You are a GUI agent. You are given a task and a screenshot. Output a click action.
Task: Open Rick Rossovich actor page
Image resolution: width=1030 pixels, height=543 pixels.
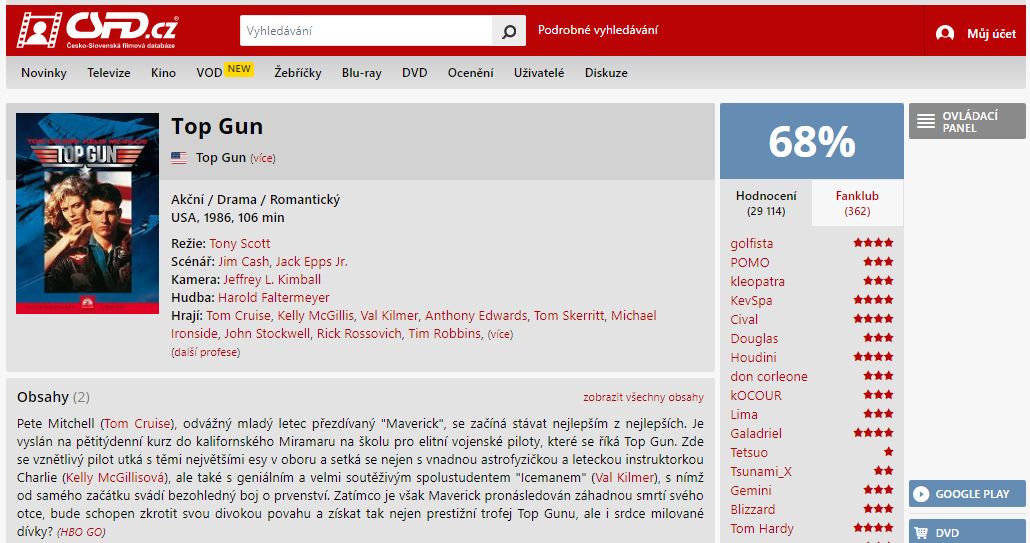coord(359,334)
